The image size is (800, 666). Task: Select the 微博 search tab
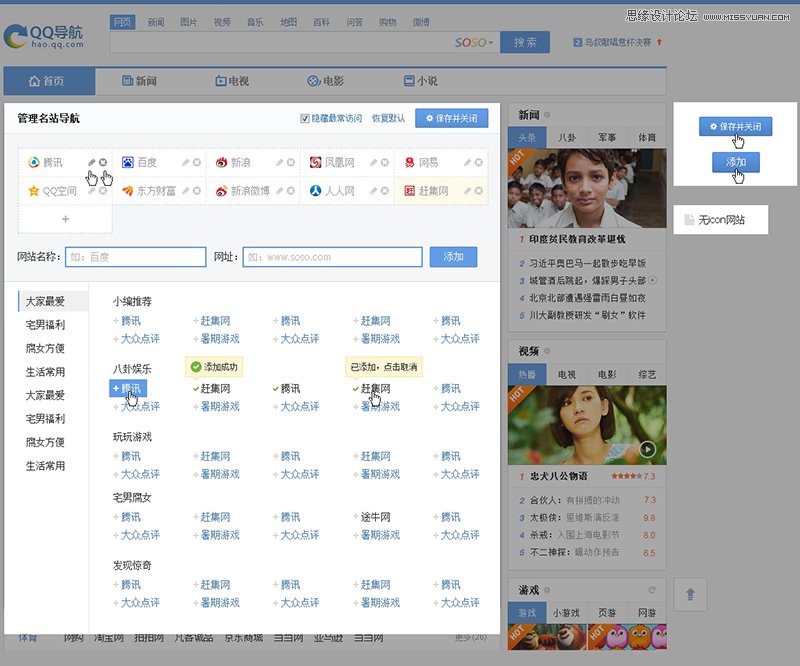click(421, 22)
